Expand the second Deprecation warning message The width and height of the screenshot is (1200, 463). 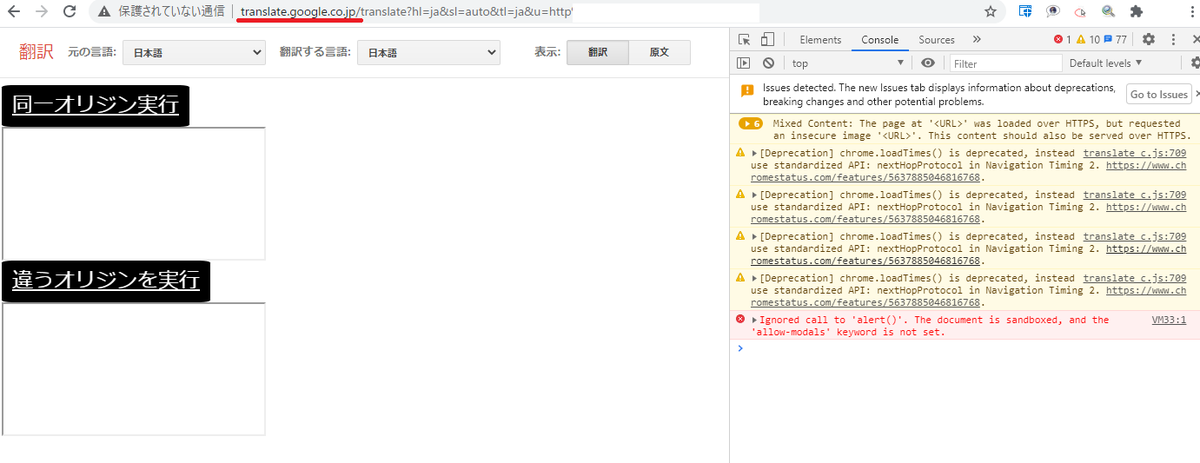pos(754,195)
